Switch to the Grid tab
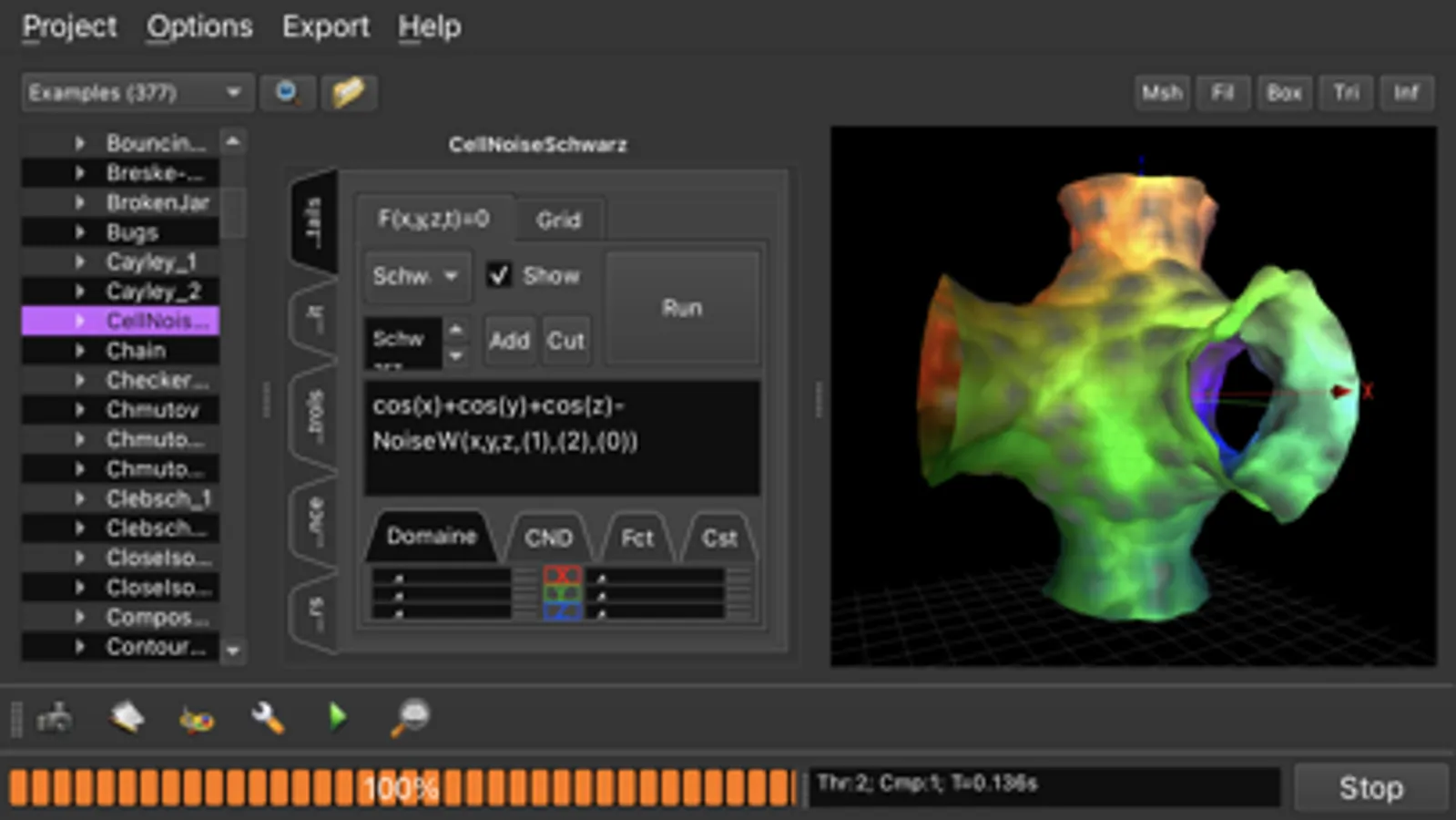The width and height of the screenshot is (1456, 820). click(x=558, y=220)
